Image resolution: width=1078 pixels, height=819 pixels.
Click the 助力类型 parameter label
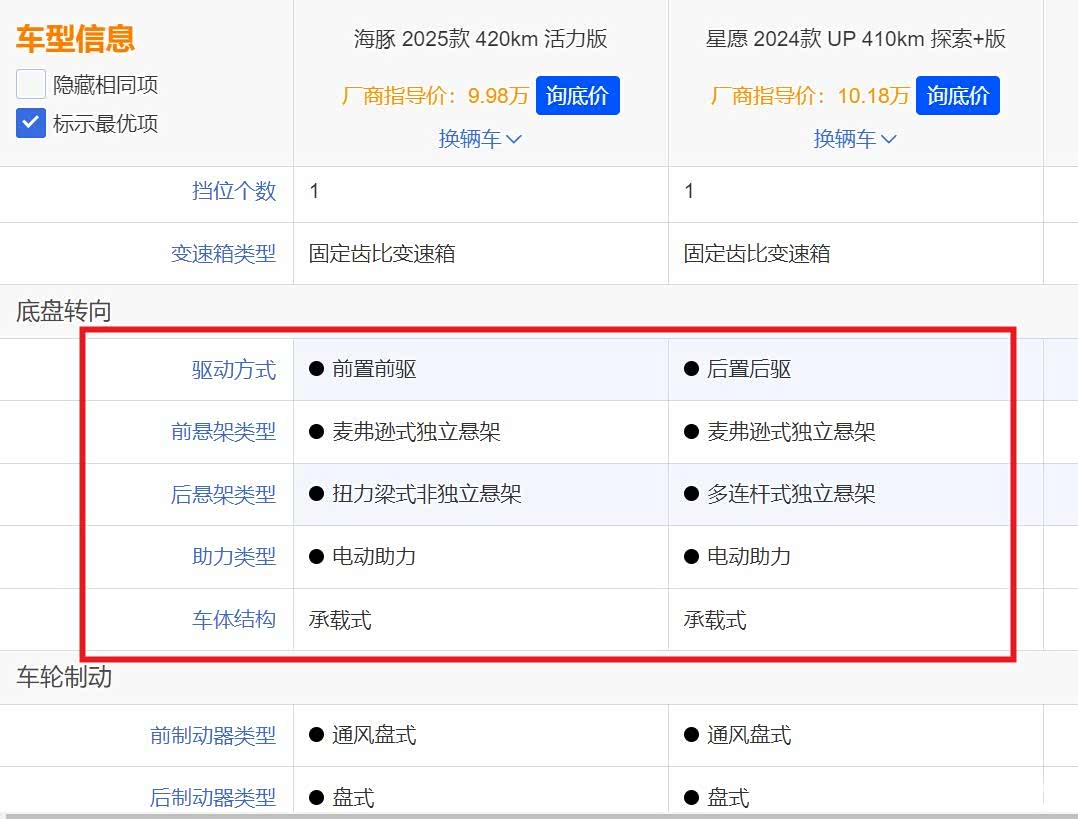pyautogui.click(x=233, y=557)
